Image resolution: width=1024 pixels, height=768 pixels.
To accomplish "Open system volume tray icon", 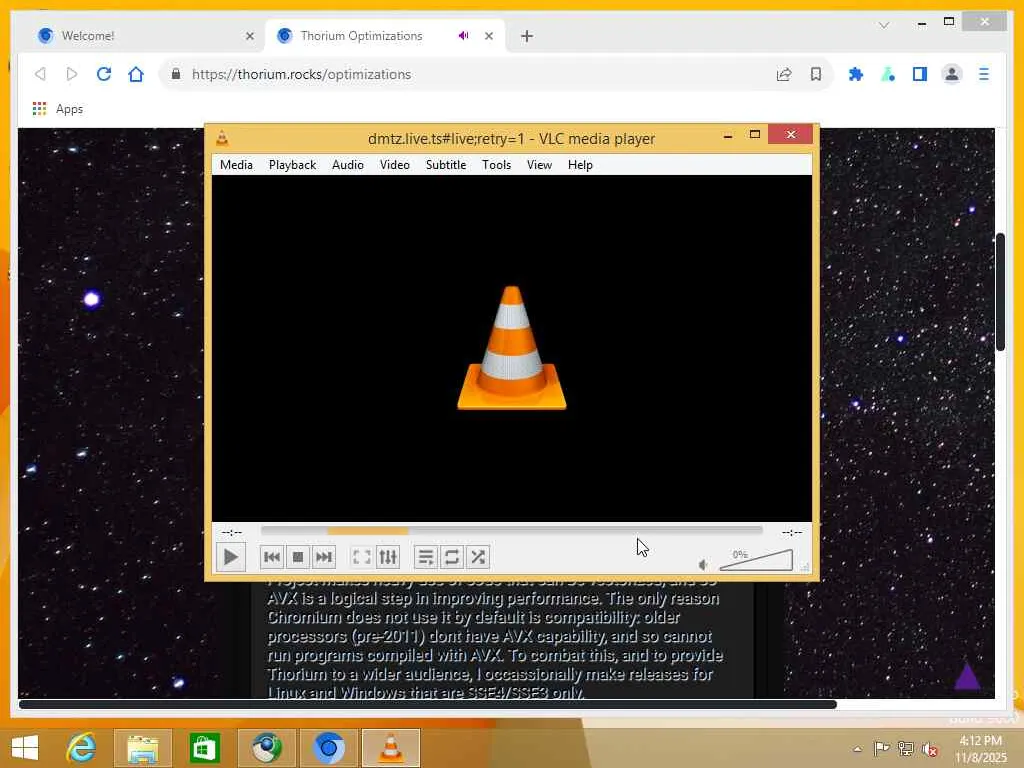I will pos(930,749).
